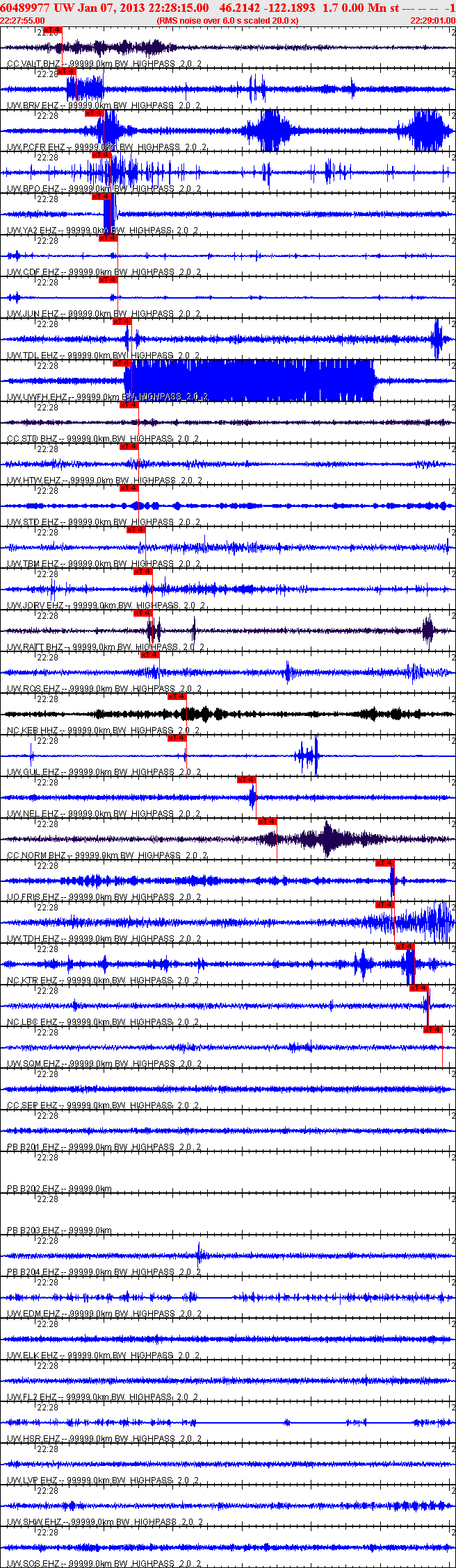Click station label UW.TDH.EHZ
The height and width of the screenshot is (1568, 456).
tap(33, 939)
